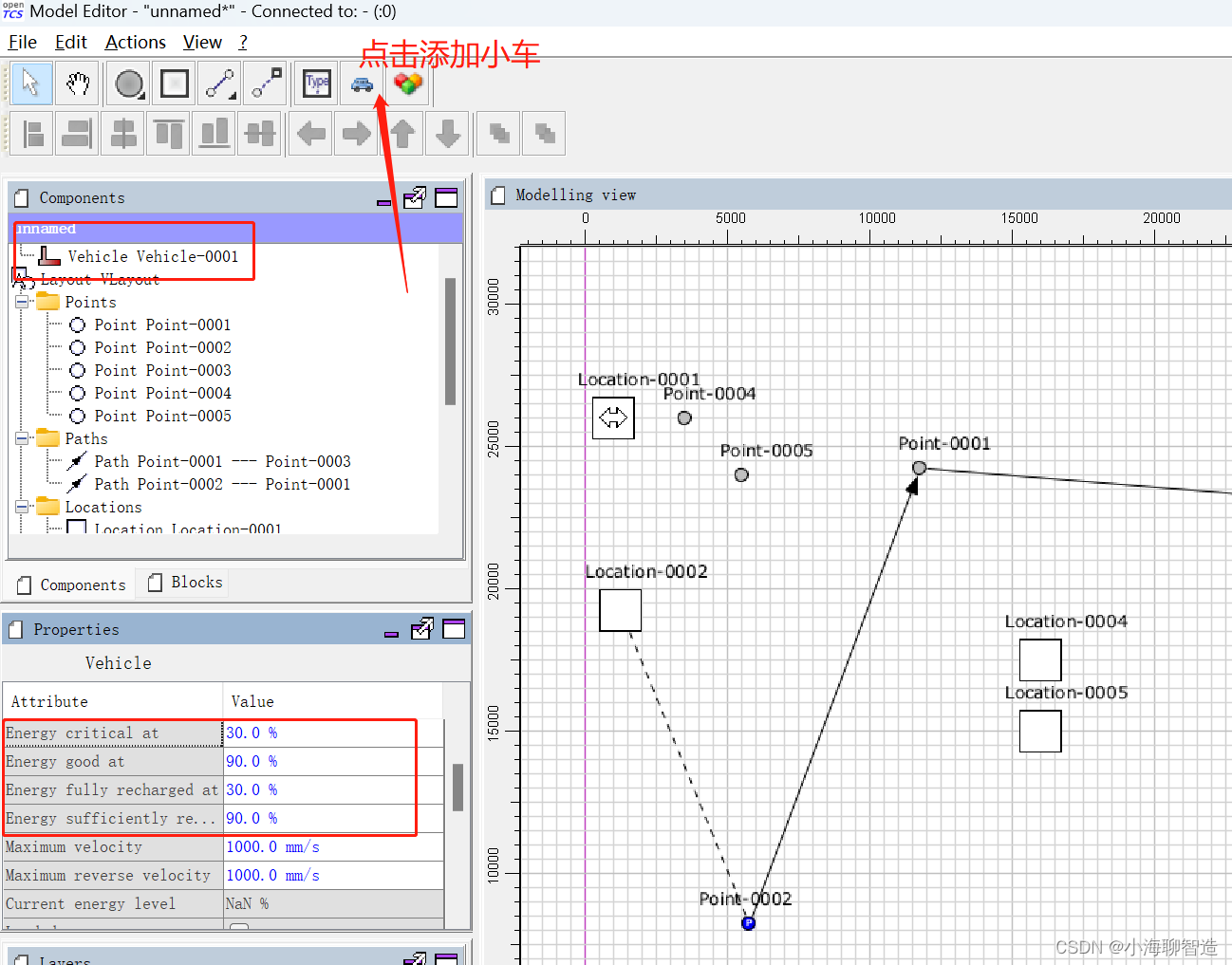1232x965 pixels.
Task: Choose the create location tool
Action: 175,84
